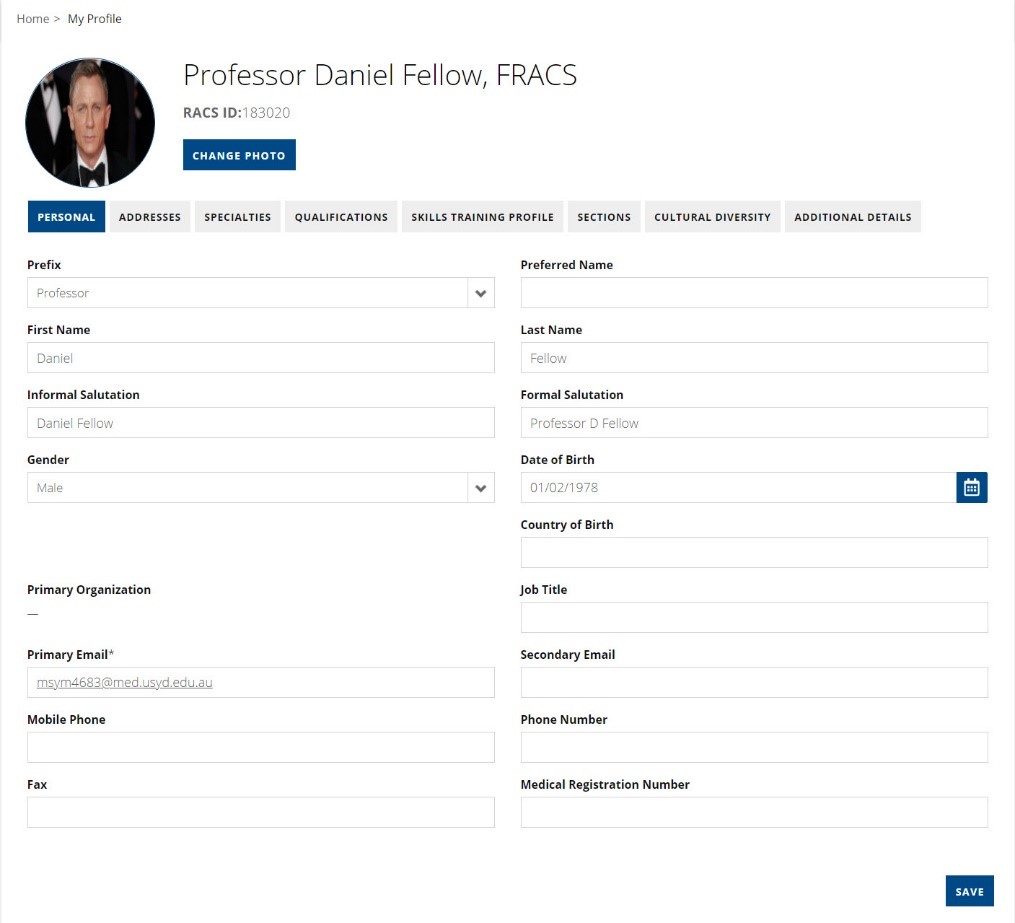Click the Medical Registration Number field
Screen dimensions: 1015x923
[x=754, y=813]
